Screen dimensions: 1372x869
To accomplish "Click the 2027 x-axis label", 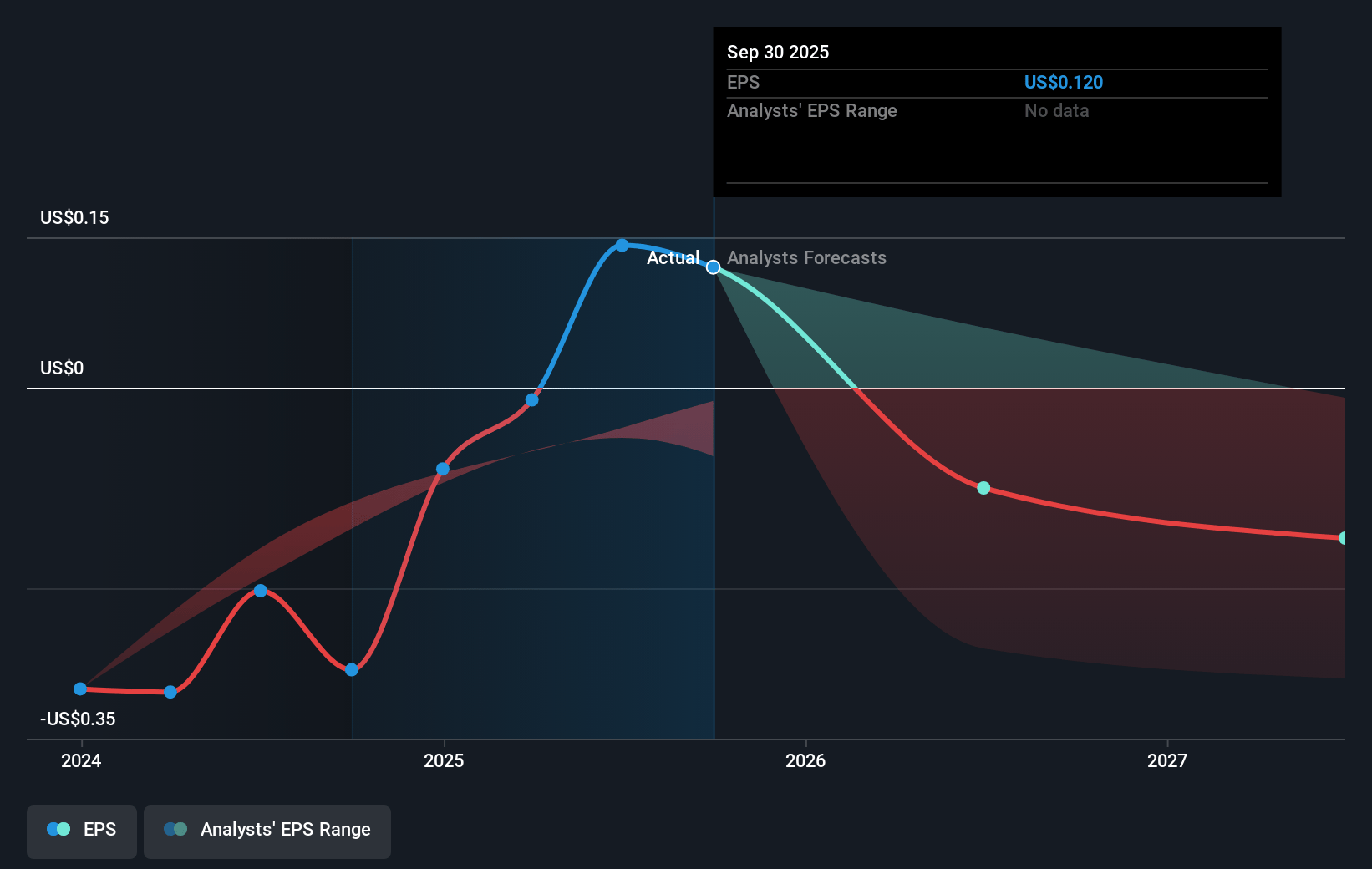I will tap(1166, 760).
